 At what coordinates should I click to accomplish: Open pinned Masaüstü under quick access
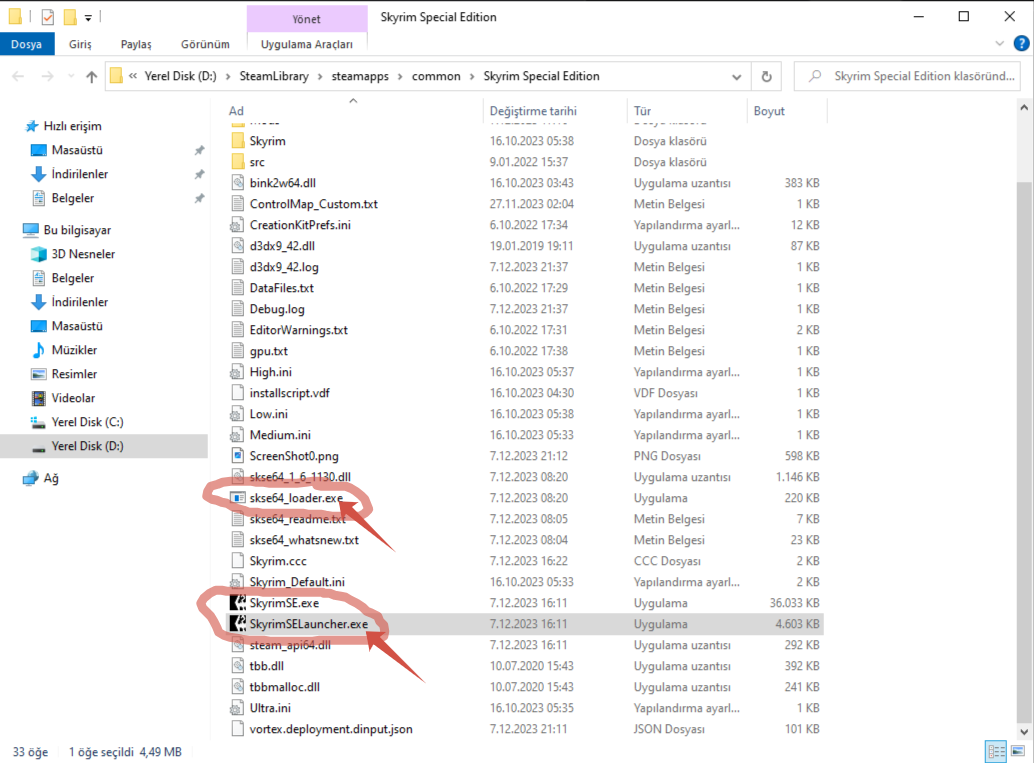[x=77, y=150]
